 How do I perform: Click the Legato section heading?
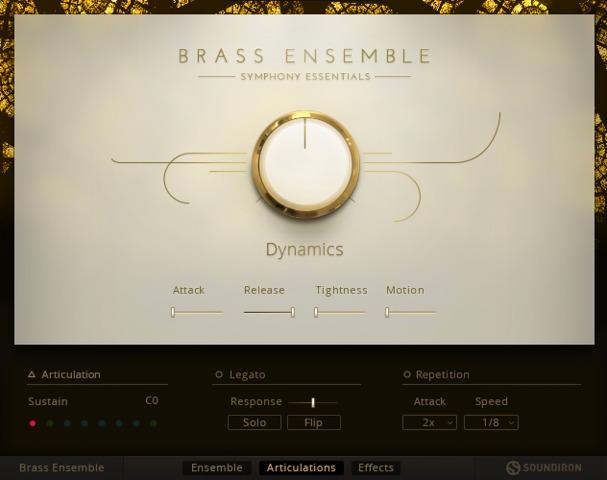(x=247, y=375)
